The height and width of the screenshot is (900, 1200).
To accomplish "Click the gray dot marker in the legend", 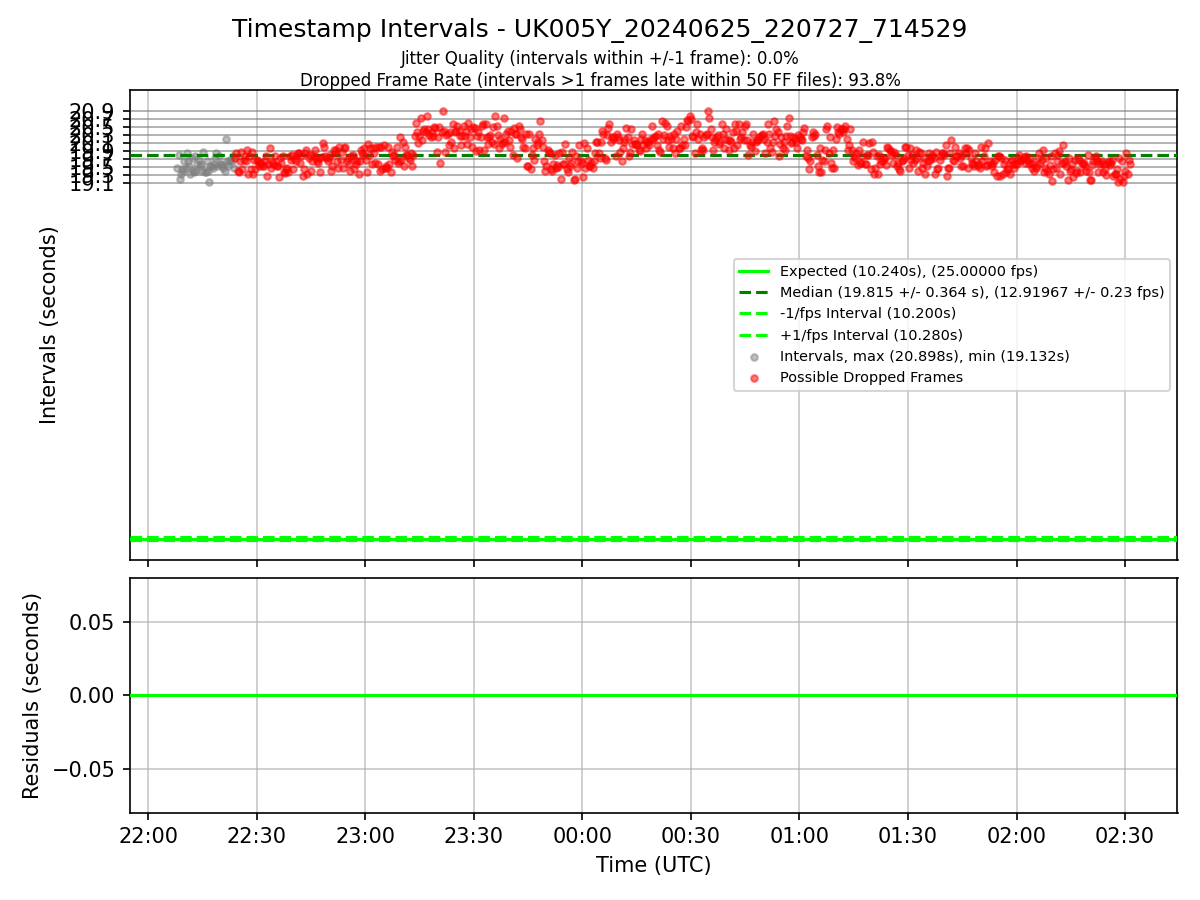I will click(754, 357).
